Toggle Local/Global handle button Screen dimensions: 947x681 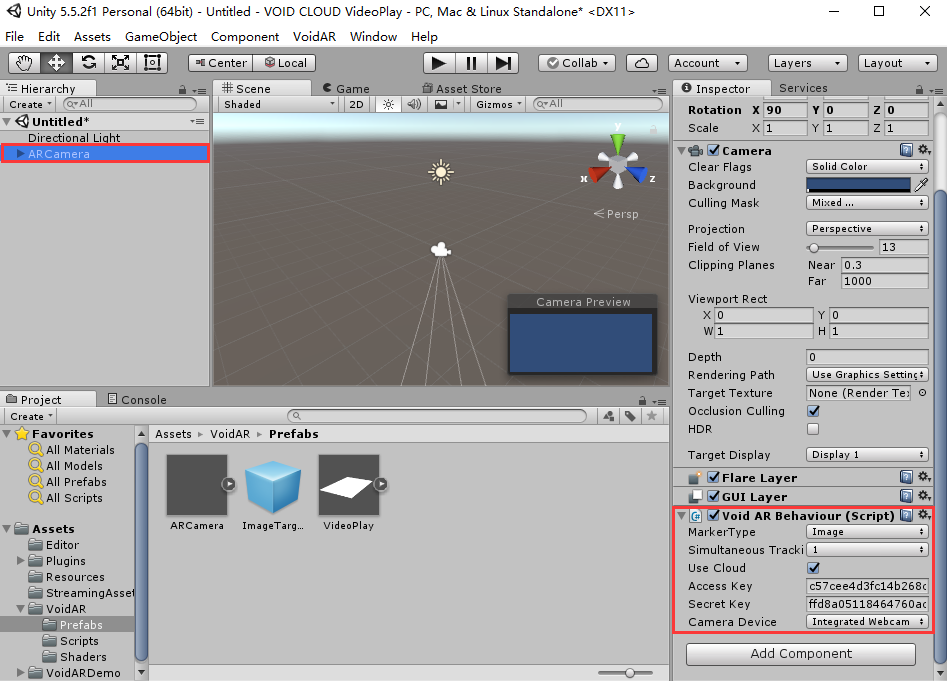284,63
